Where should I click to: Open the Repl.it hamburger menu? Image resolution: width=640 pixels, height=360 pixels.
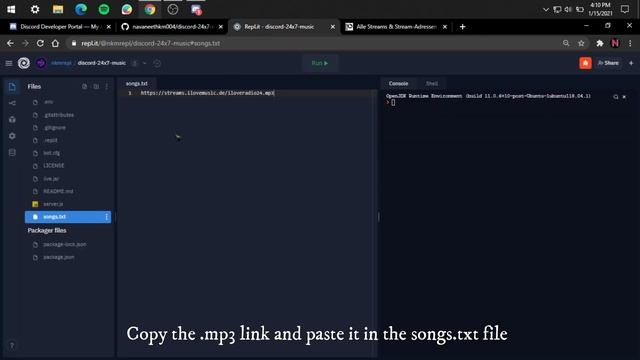(9, 63)
